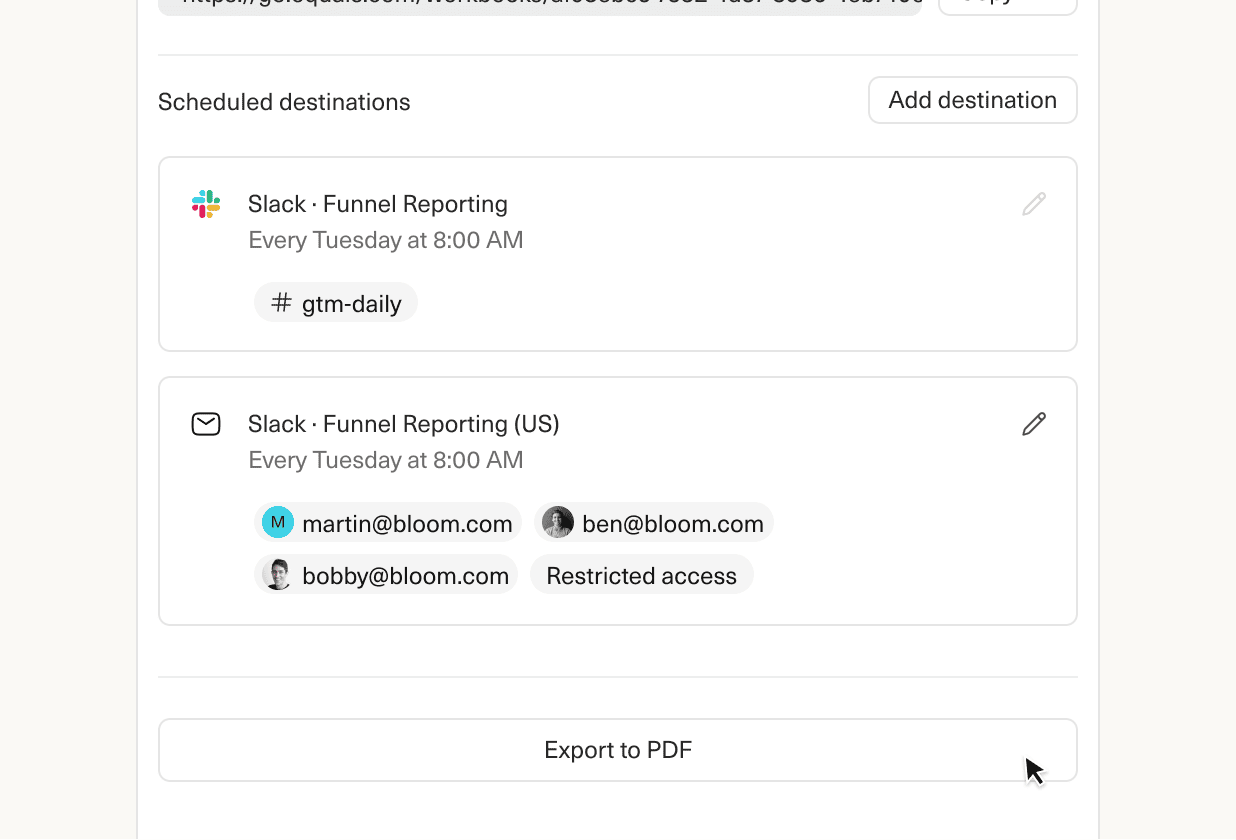1236x840 pixels.
Task: Click bobby's profile photo avatar
Action: [x=277, y=574]
